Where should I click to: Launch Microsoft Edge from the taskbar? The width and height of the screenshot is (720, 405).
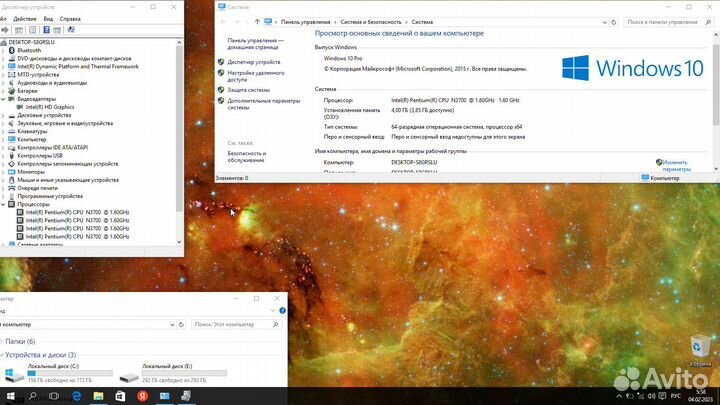pyautogui.click(x=76, y=396)
